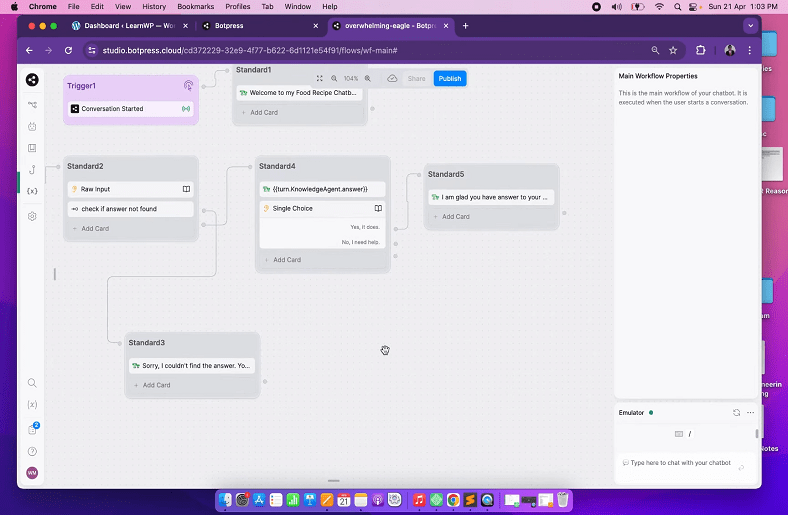The image size is (788, 515).
Task: Open the Profiles menu in menu bar
Action: [x=238, y=7]
